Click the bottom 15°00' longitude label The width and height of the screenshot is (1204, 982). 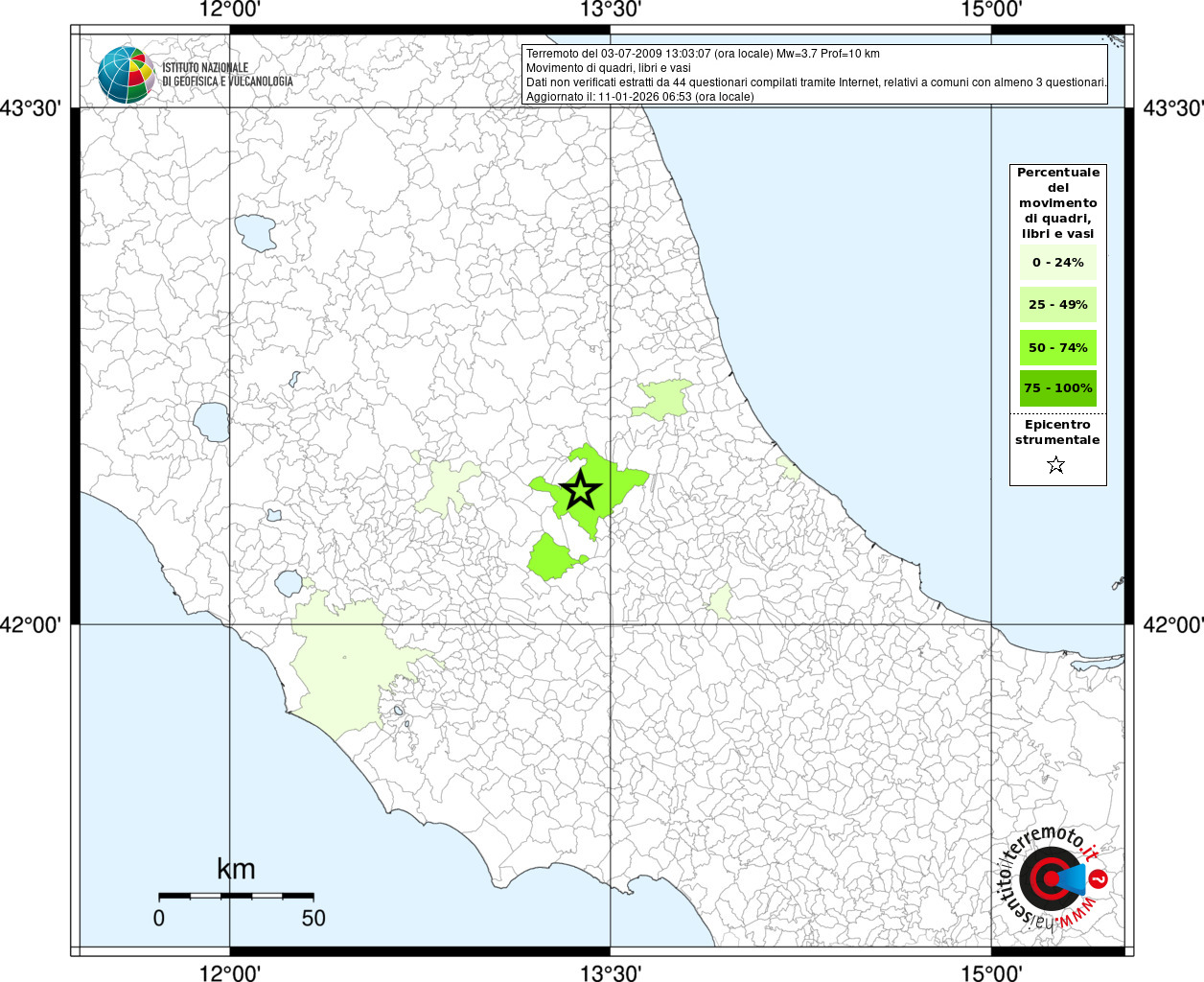click(x=991, y=972)
